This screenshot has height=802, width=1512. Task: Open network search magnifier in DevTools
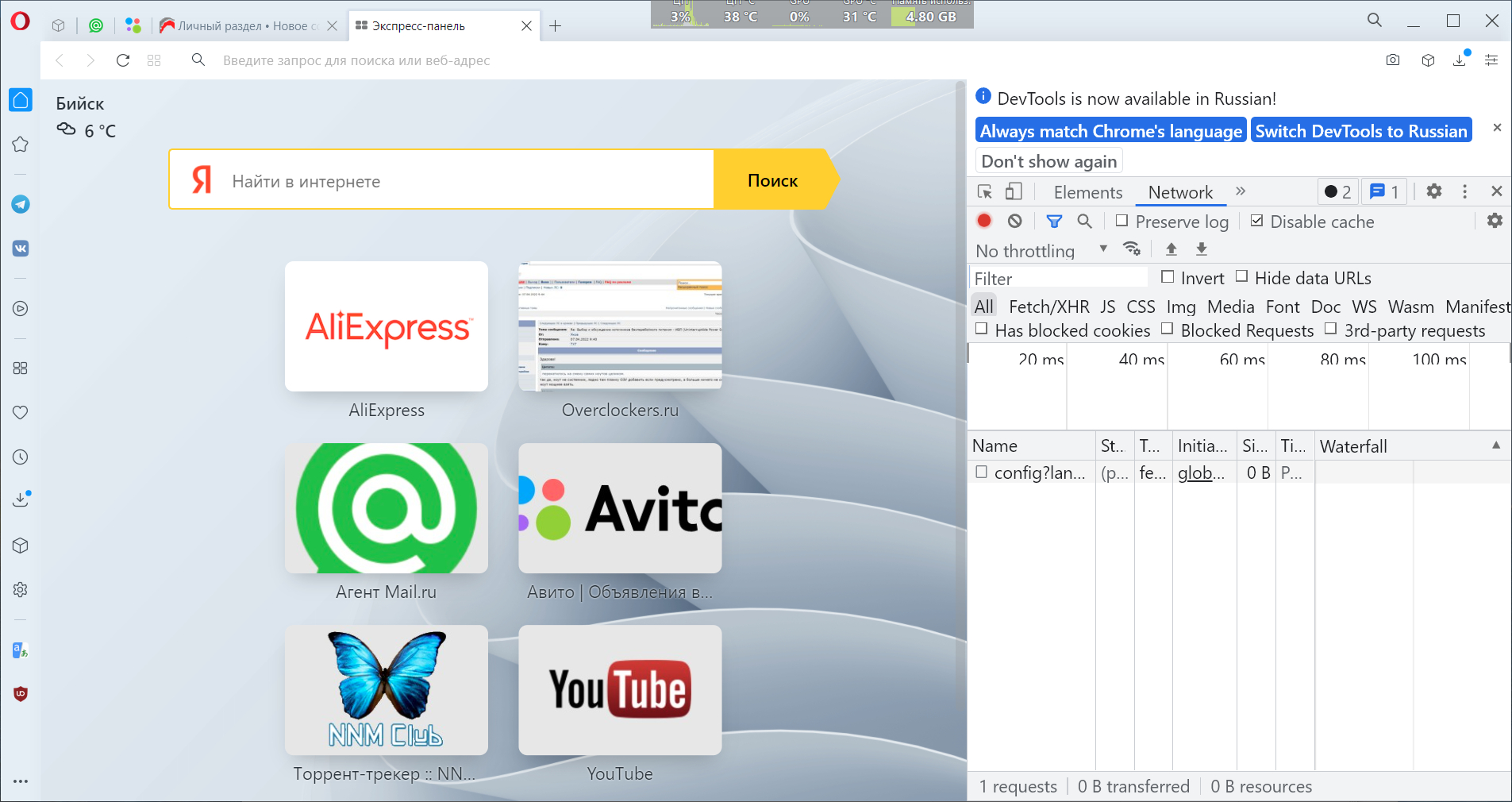[x=1084, y=222]
